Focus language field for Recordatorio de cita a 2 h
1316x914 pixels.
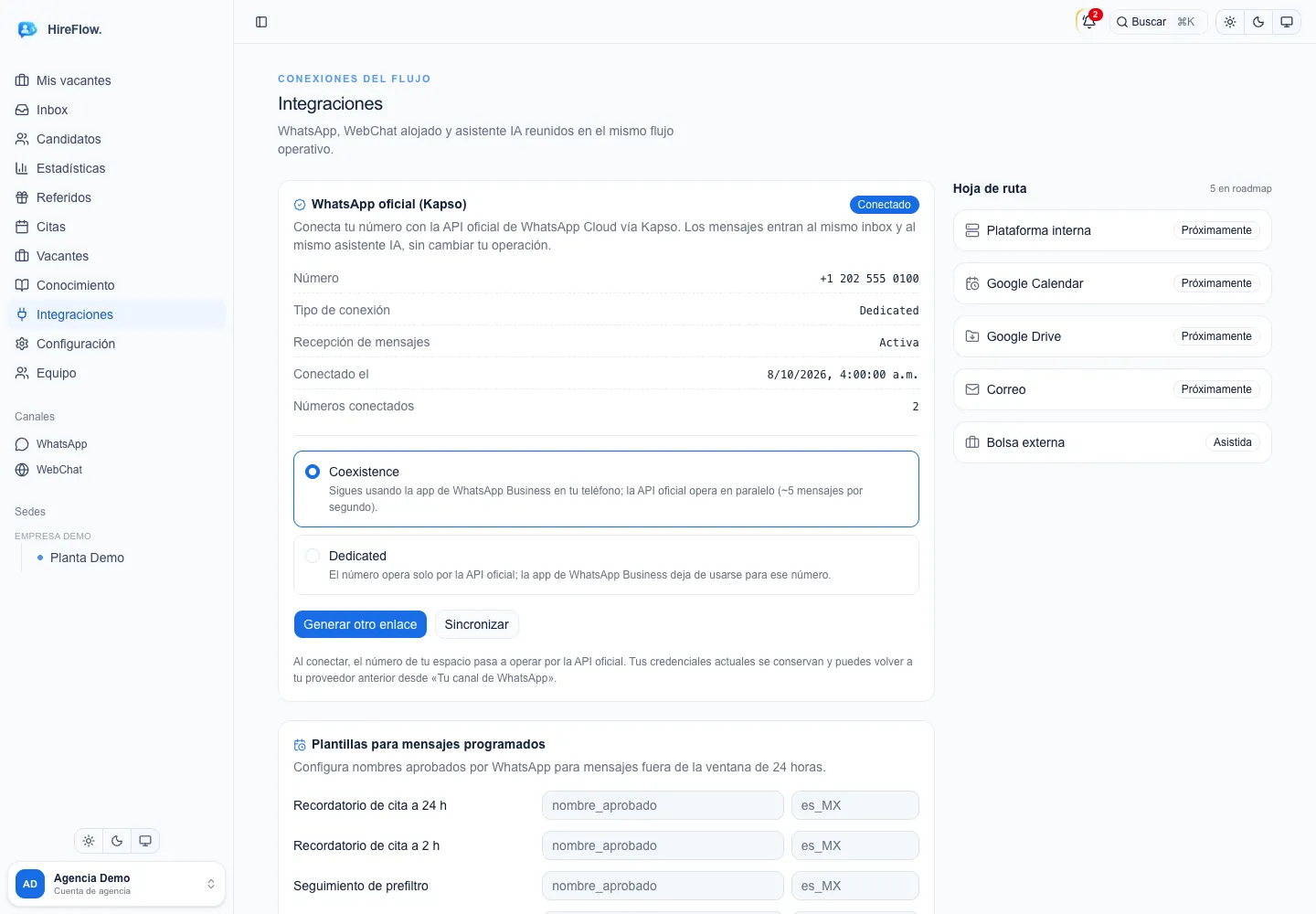tap(855, 845)
